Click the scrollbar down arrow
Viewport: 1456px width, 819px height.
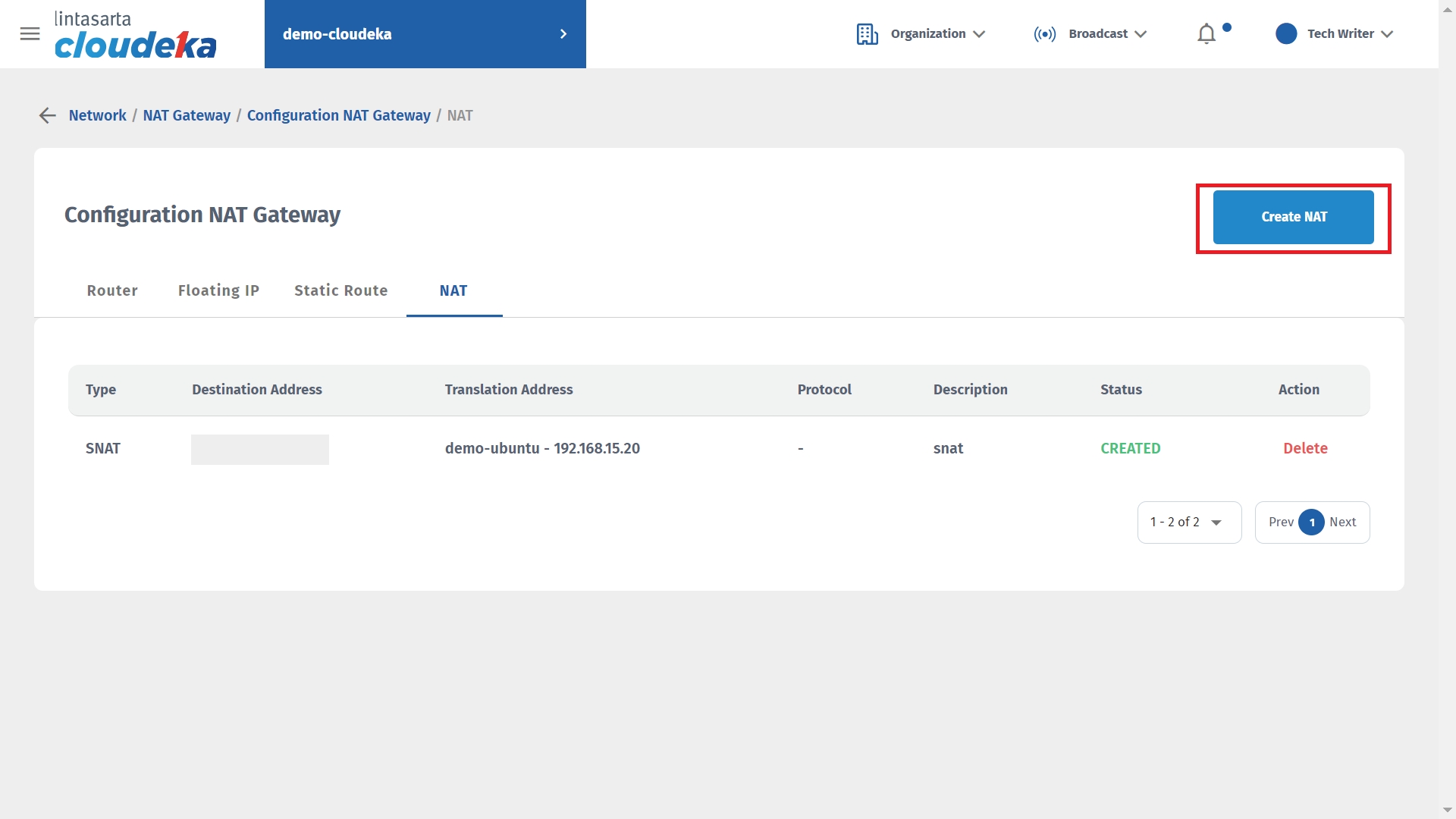tap(1447, 811)
